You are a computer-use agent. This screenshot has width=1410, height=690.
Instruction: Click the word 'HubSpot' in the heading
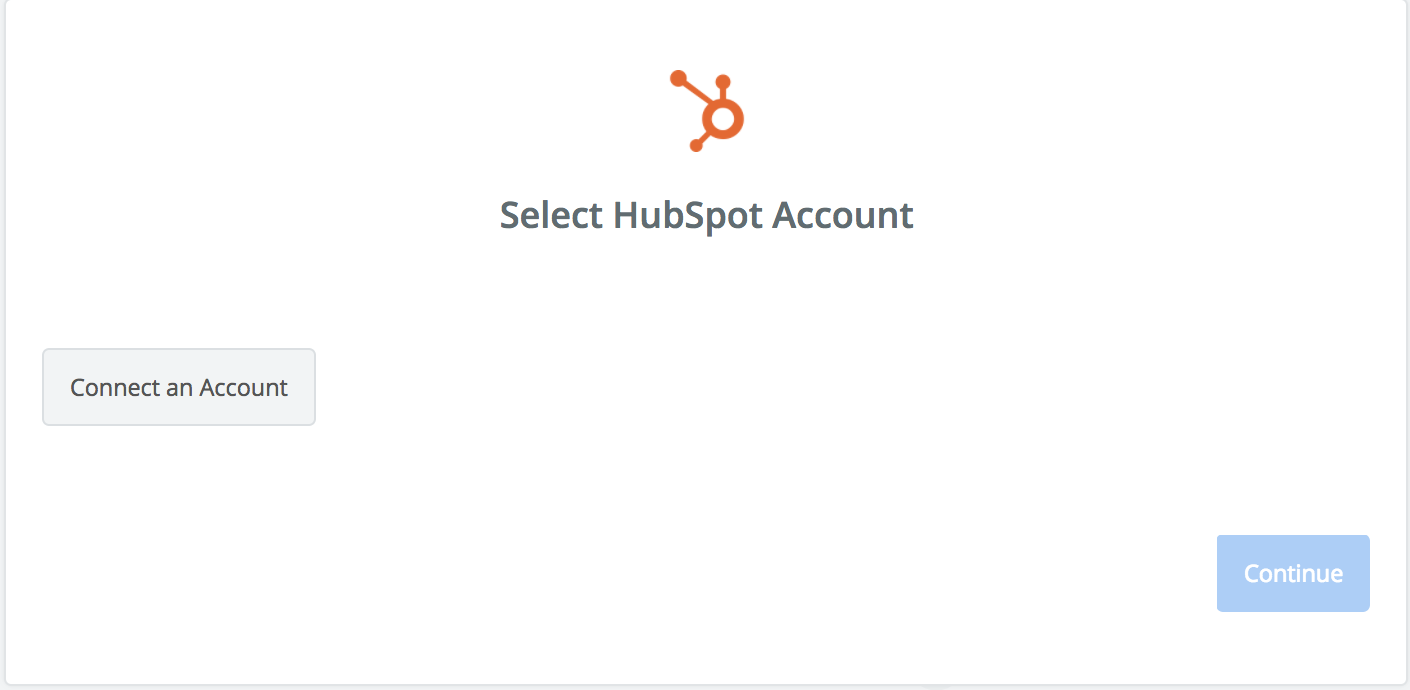(688, 216)
